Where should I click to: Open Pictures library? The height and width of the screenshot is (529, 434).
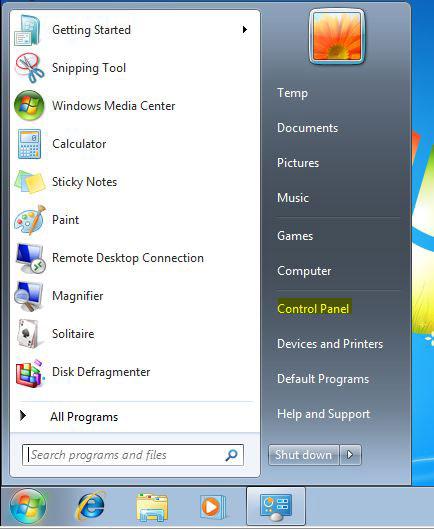(x=298, y=163)
